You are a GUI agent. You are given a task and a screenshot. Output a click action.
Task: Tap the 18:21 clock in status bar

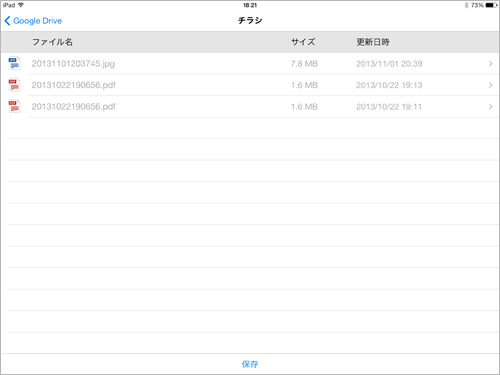250,5
